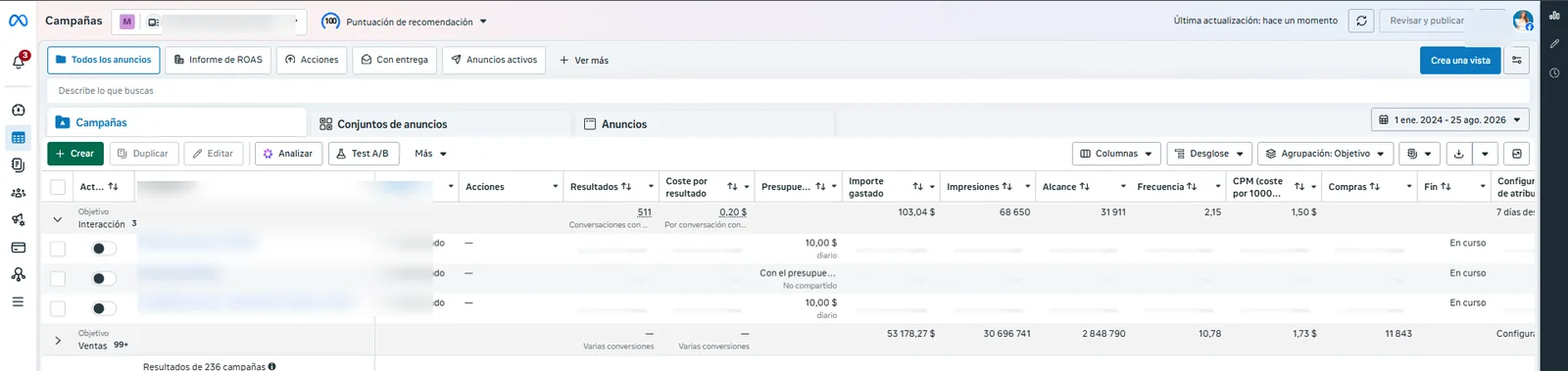
Task: Open the Events Manager nodes icon
Action: (x=18, y=275)
